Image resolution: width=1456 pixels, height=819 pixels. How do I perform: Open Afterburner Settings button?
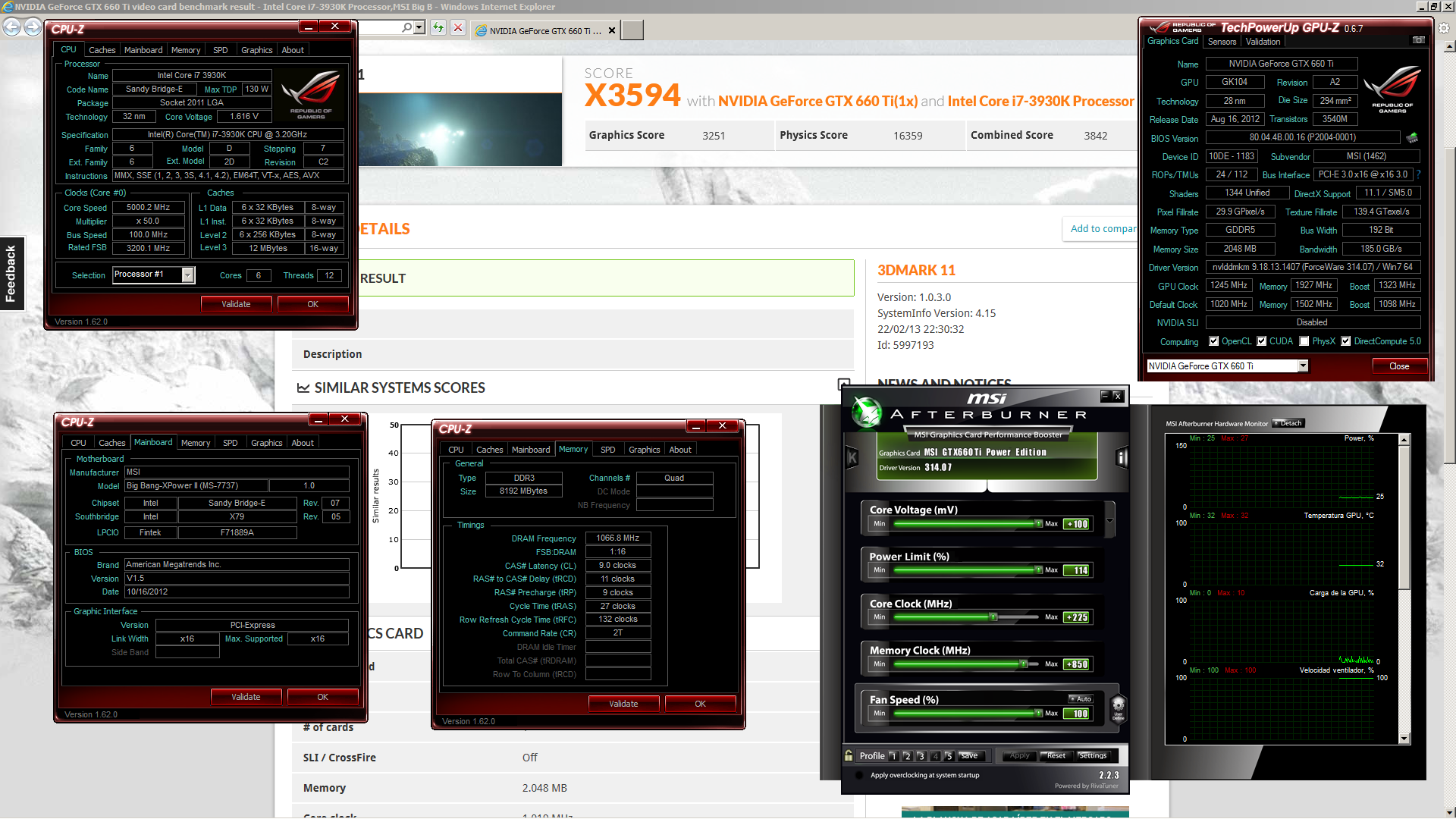(1092, 755)
